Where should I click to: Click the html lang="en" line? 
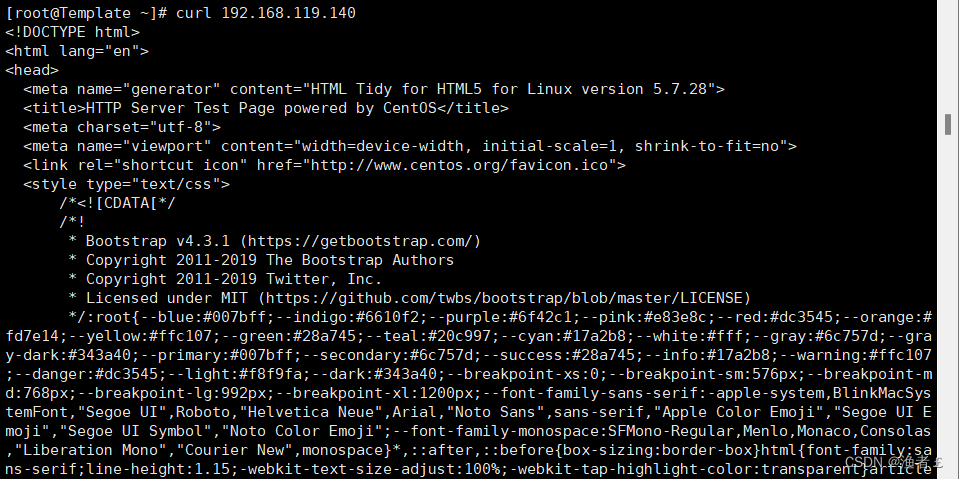[x=77, y=51]
